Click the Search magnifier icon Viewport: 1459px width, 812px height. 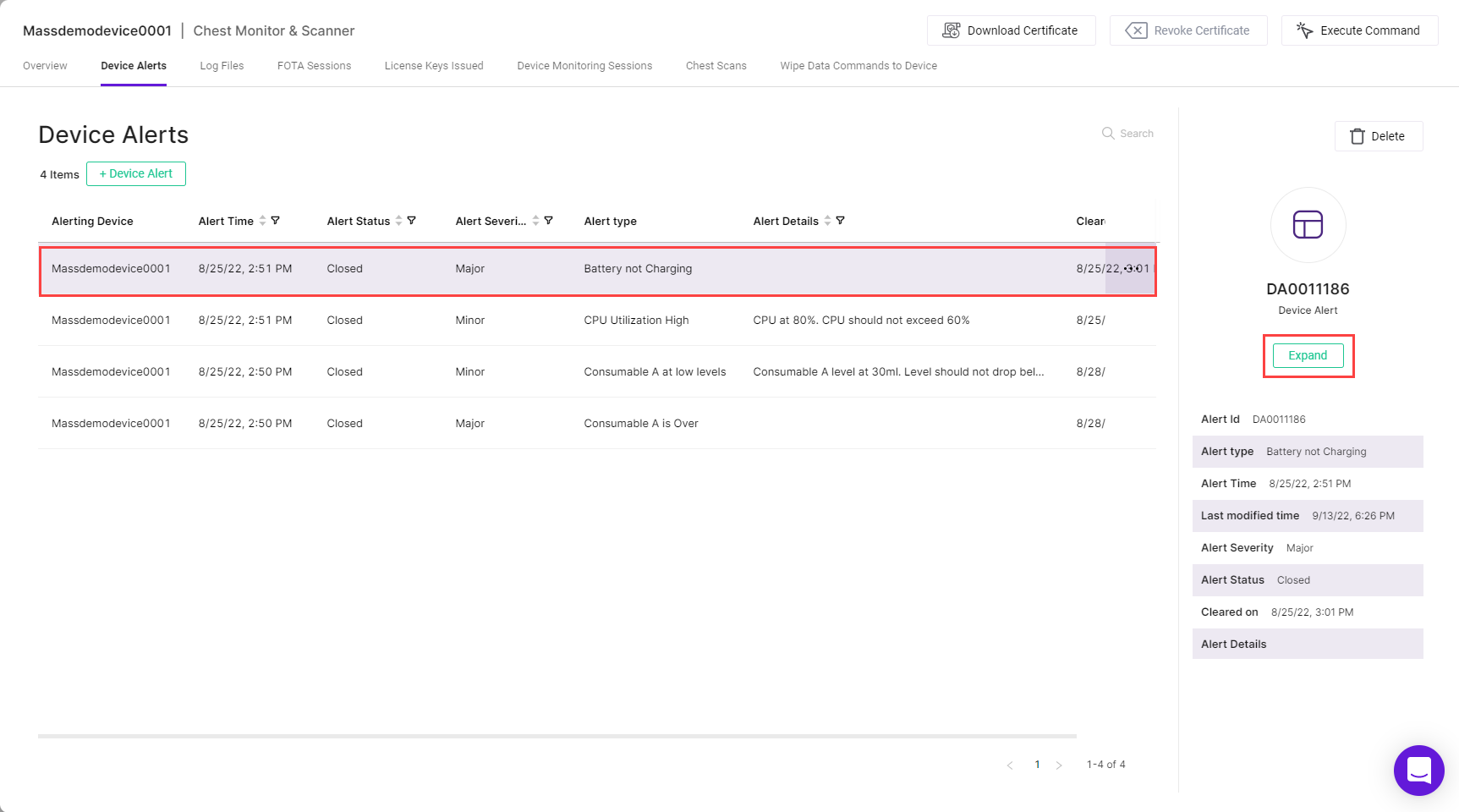pos(1108,134)
